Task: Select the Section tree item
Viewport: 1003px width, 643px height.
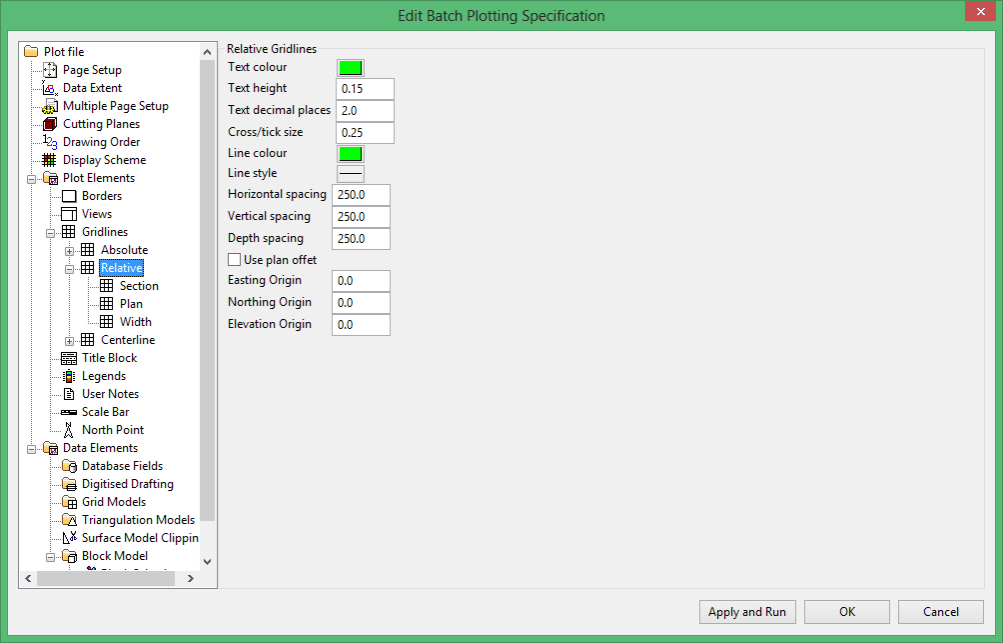Action: [x=139, y=286]
